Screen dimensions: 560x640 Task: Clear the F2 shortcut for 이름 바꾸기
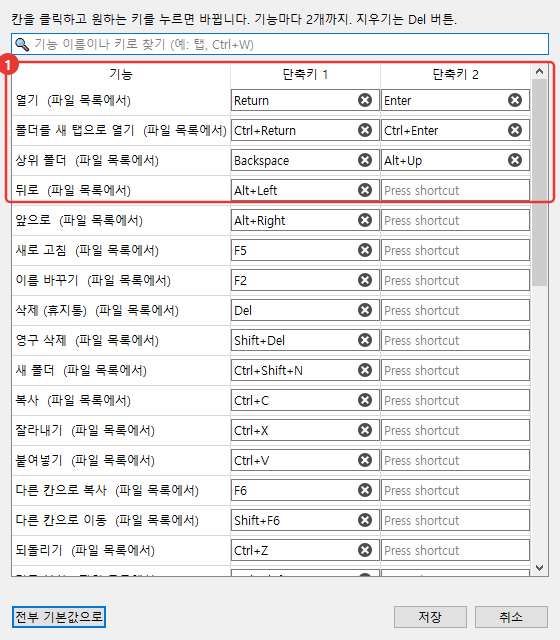click(x=365, y=280)
